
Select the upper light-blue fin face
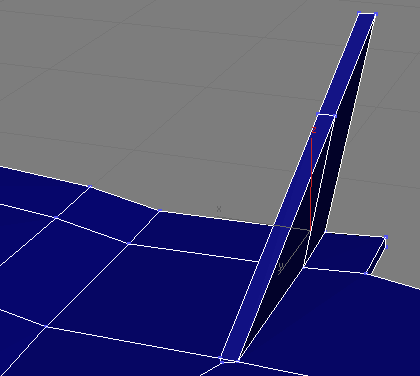click(347, 65)
